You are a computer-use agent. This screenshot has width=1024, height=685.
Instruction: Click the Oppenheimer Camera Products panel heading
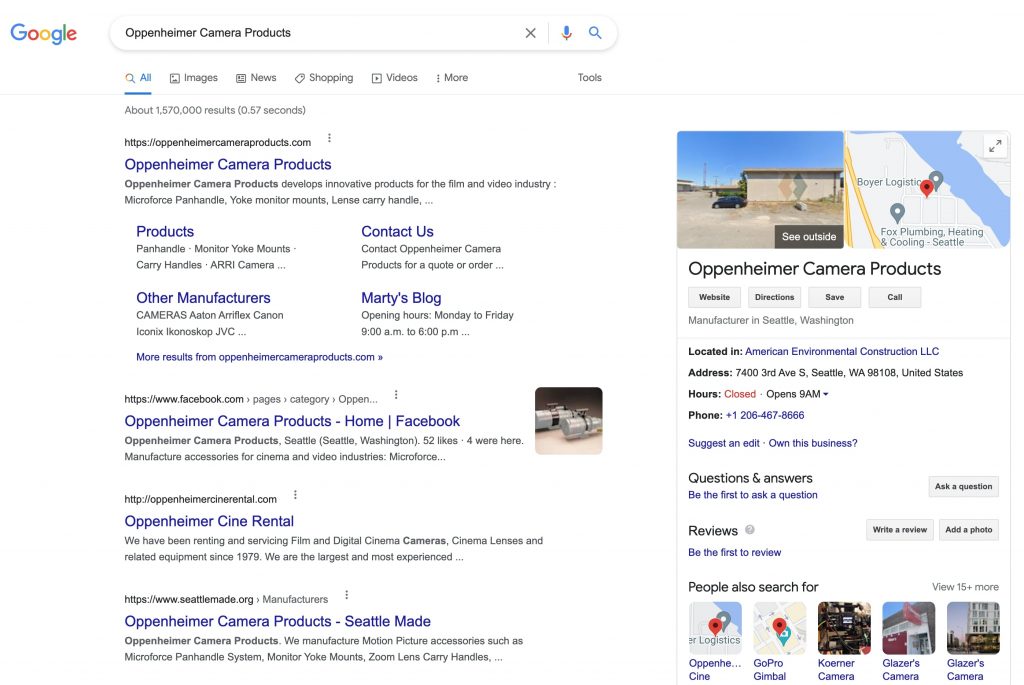(x=814, y=269)
